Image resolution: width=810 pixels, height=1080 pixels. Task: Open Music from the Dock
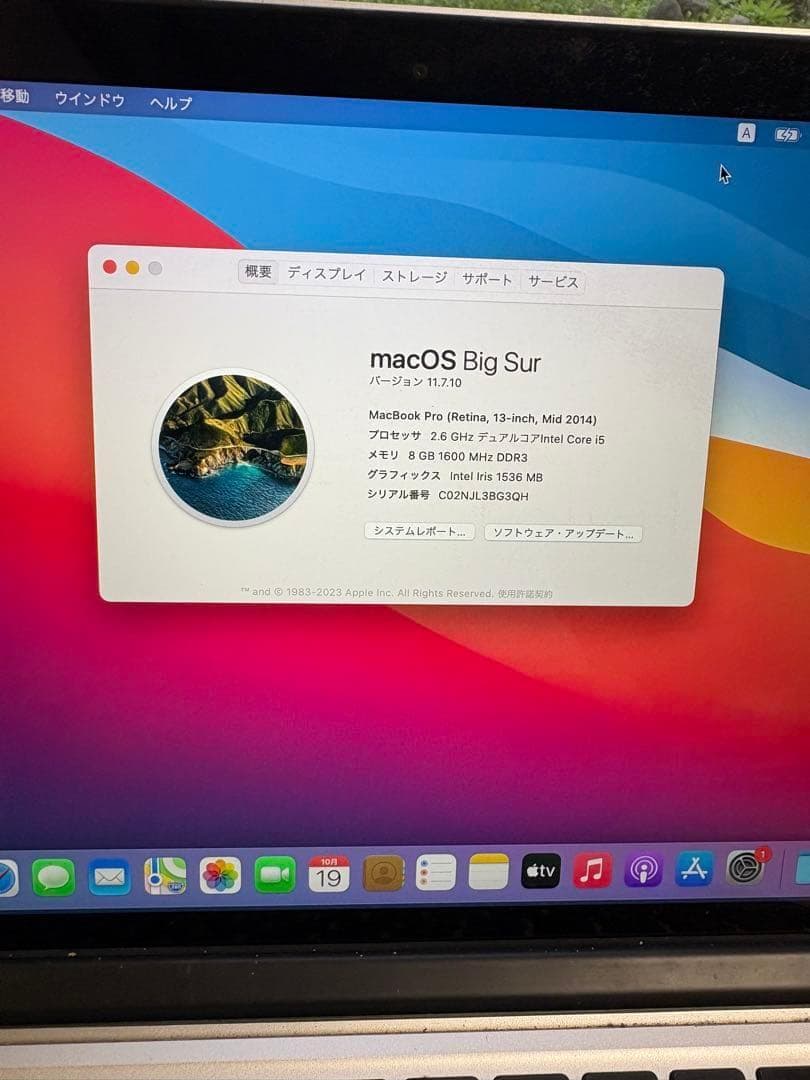click(x=592, y=870)
